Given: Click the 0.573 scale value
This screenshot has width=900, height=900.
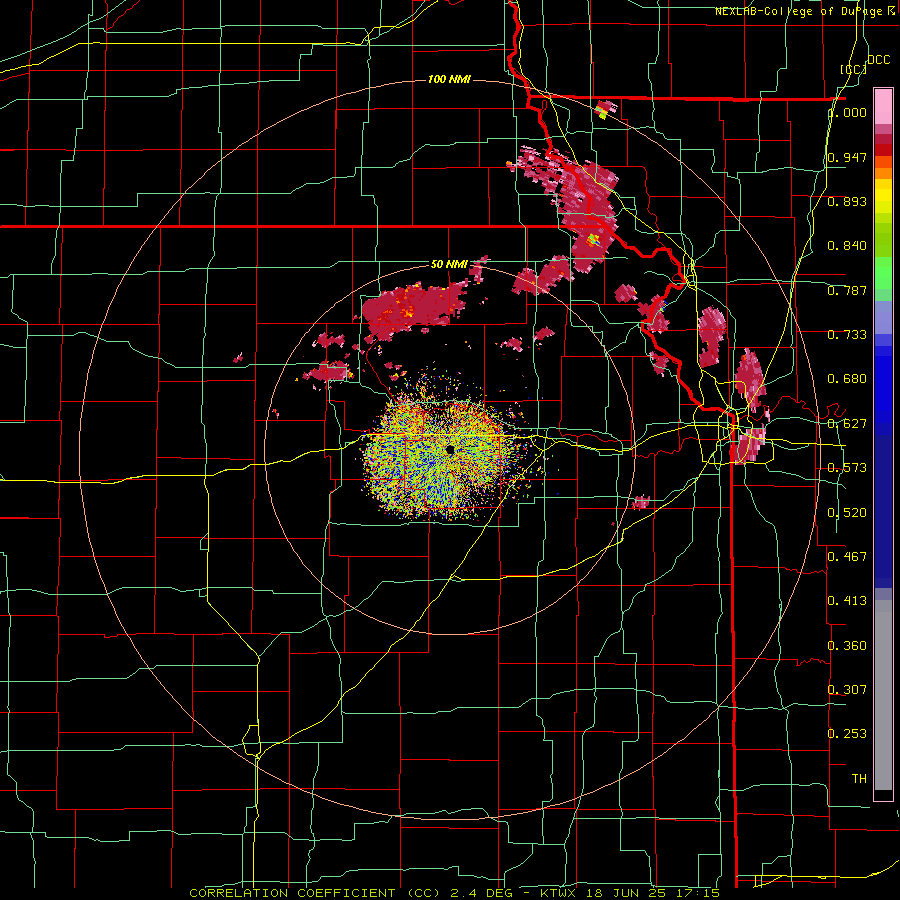Looking at the screenshot, I should (847, 468).
